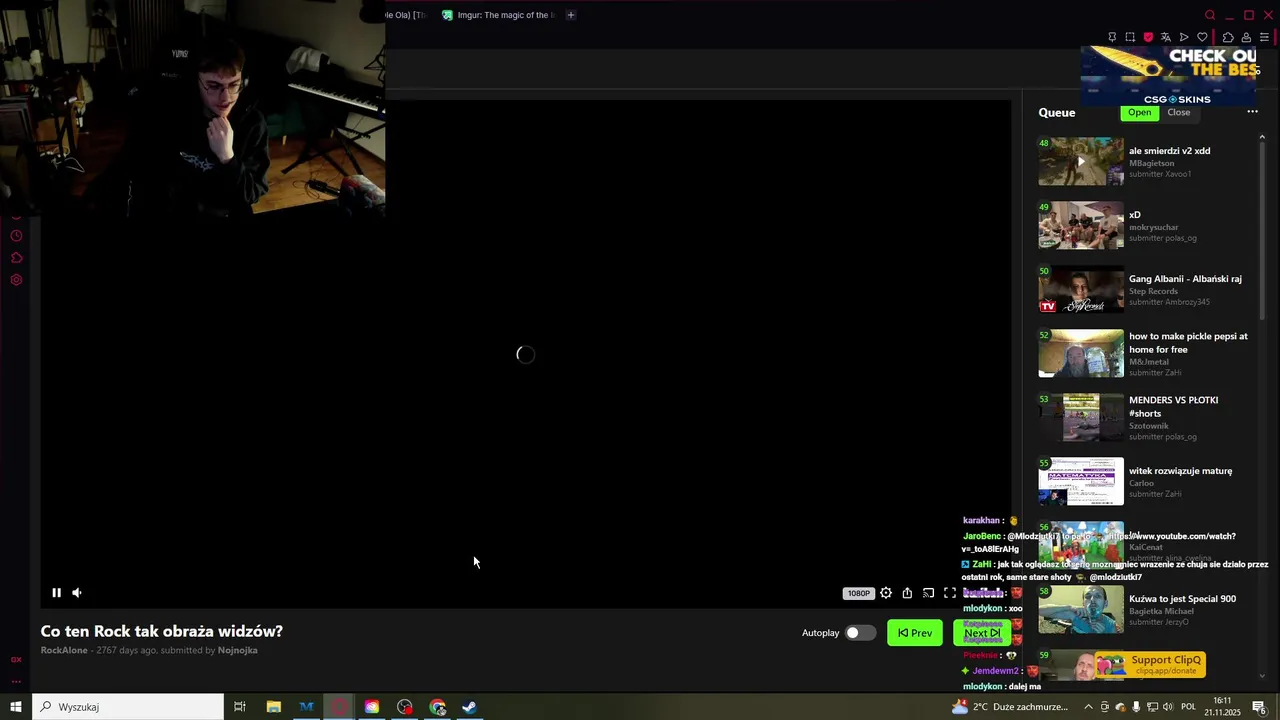1280x720 pixels.
Task: Click the submitter name Nojnojka
Action: tap(238, 650)
